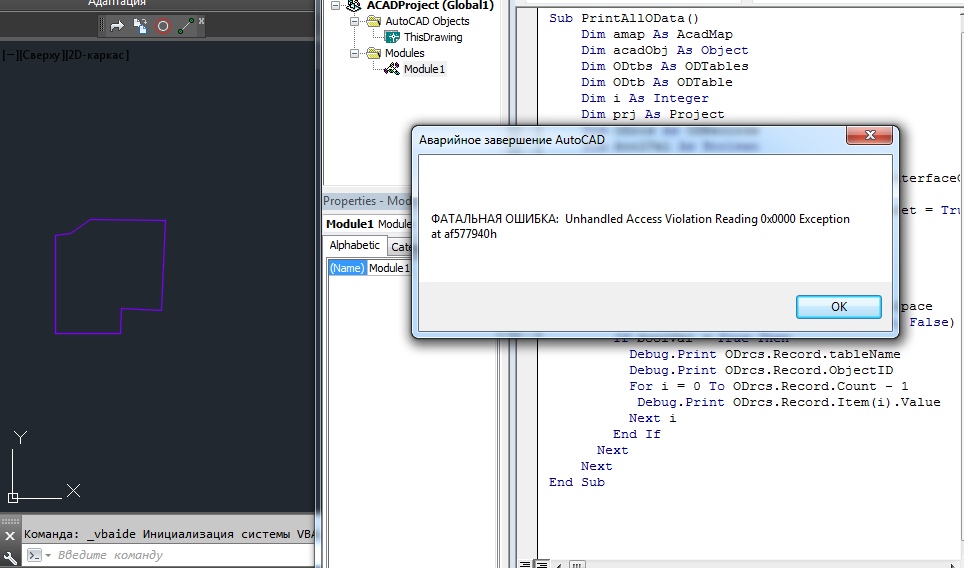Edit the Module1 name value field
Screen dimensions: 964x568
tap(389, 268)
